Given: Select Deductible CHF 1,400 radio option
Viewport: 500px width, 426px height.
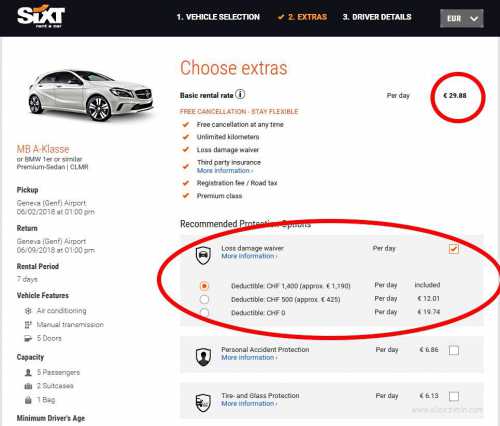Looking at the screenshot, I should click(204, 286).
